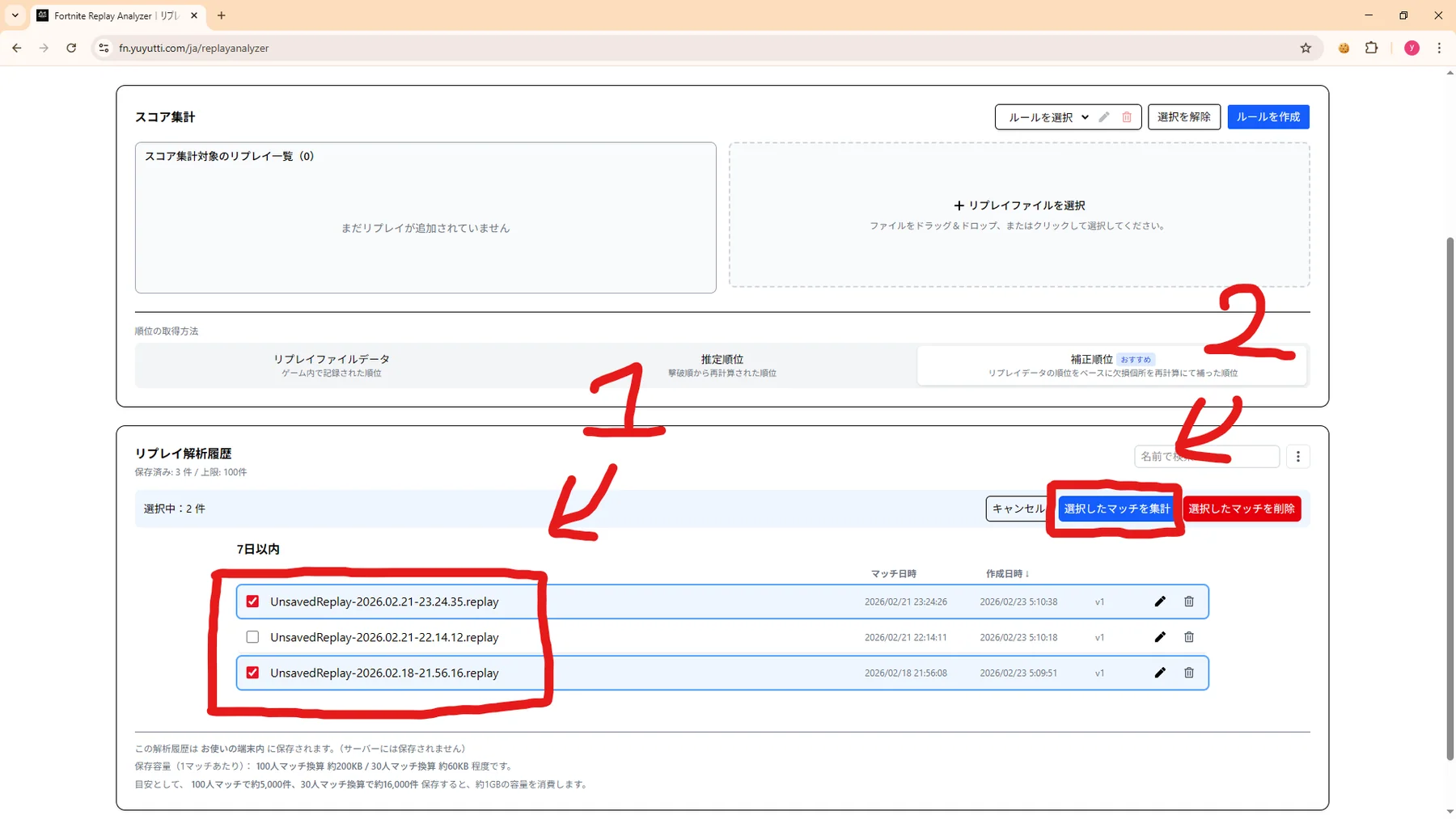This screenshot has height=819, width=1456.
Task: Toggle the 作成日時 sort order arrow
Action: point(1028,573)
